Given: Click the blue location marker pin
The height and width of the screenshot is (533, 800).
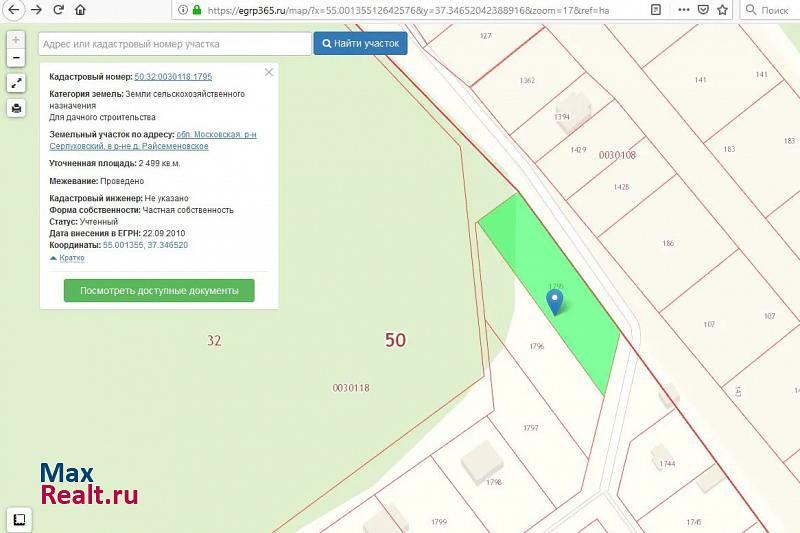Looking at the screenshot, I should click(555, 301).
